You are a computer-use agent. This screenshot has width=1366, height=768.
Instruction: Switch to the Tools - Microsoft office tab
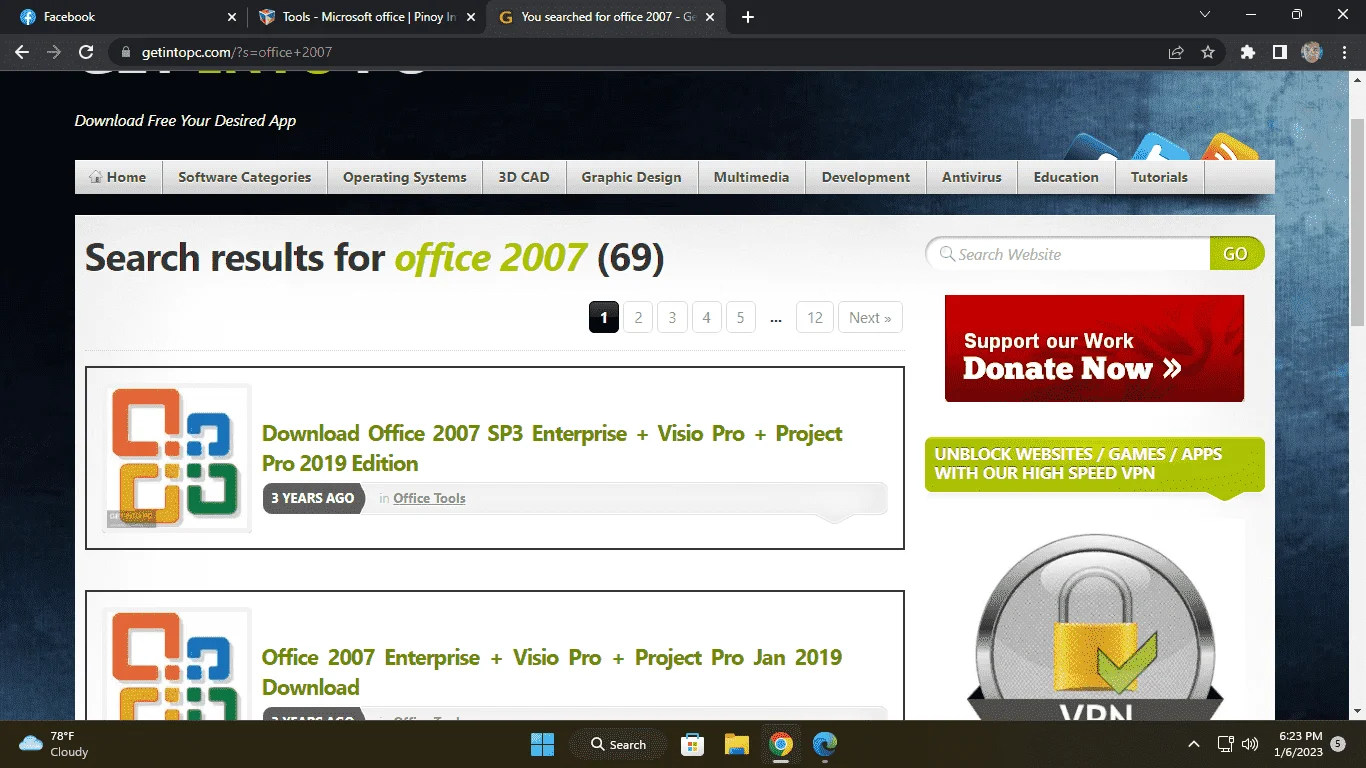point(366,17)
